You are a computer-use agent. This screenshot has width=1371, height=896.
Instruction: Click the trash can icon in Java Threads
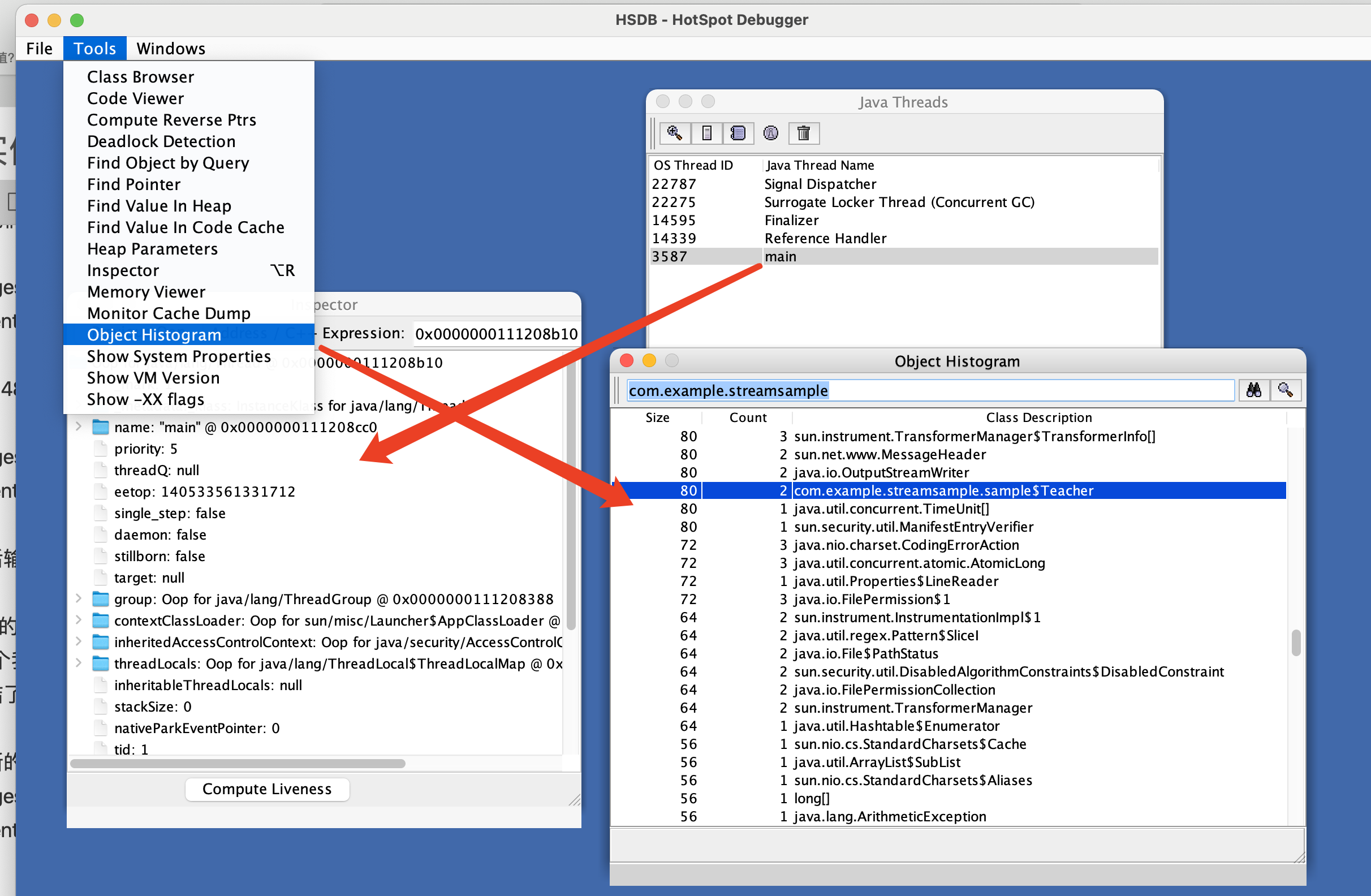pyautogui.click(x=803, y=133)
